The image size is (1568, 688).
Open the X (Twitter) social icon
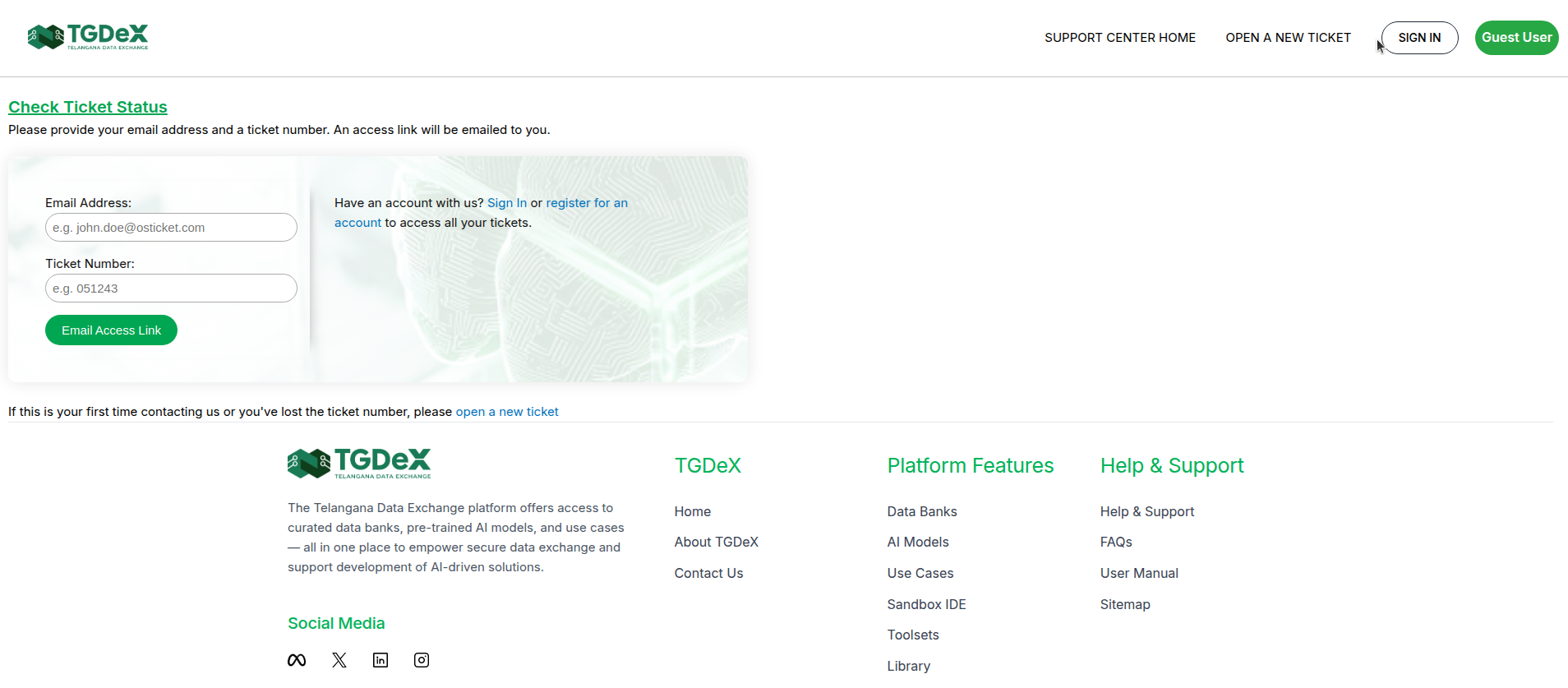click(x=339, y=660)
